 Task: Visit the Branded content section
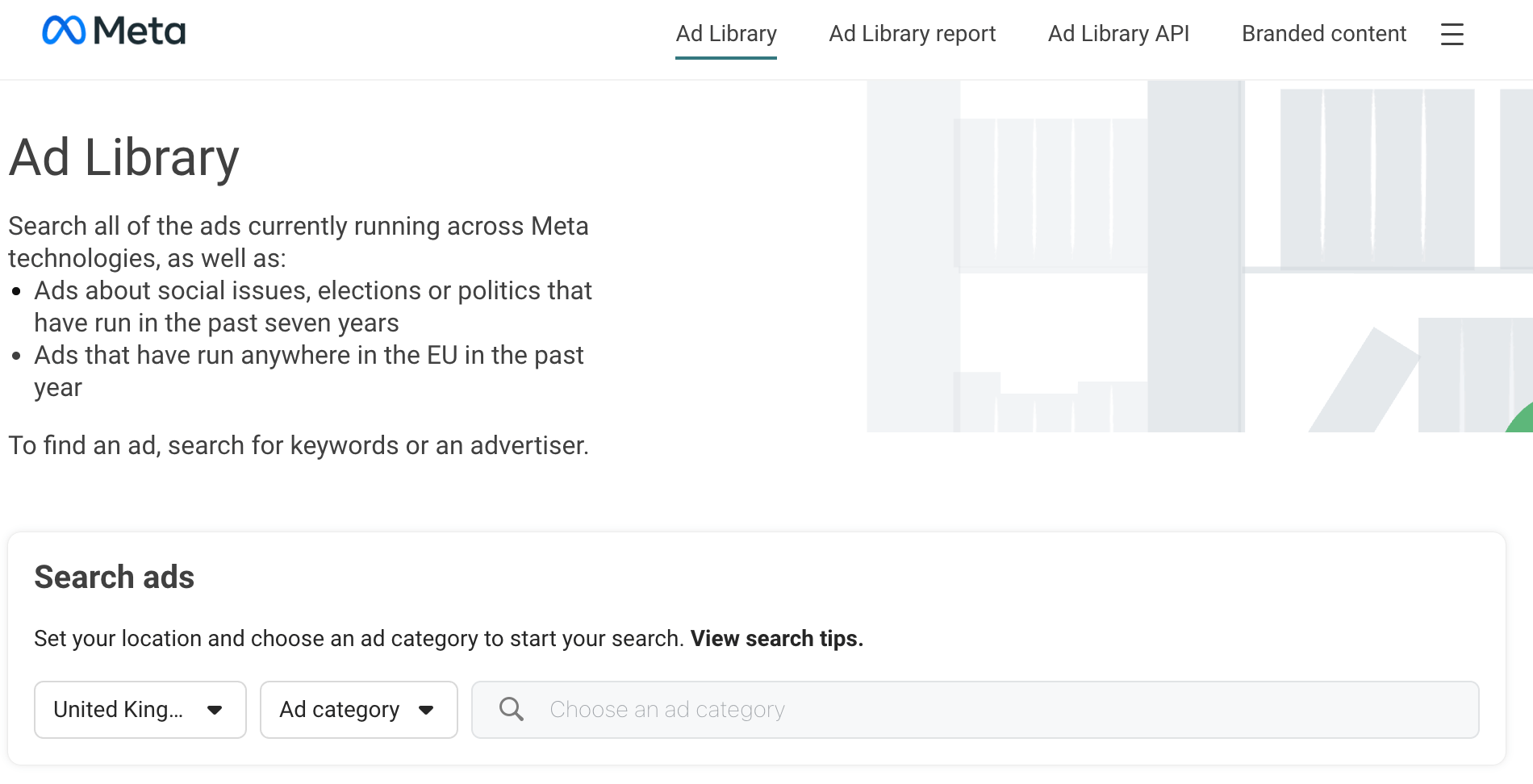(1324, 34)
